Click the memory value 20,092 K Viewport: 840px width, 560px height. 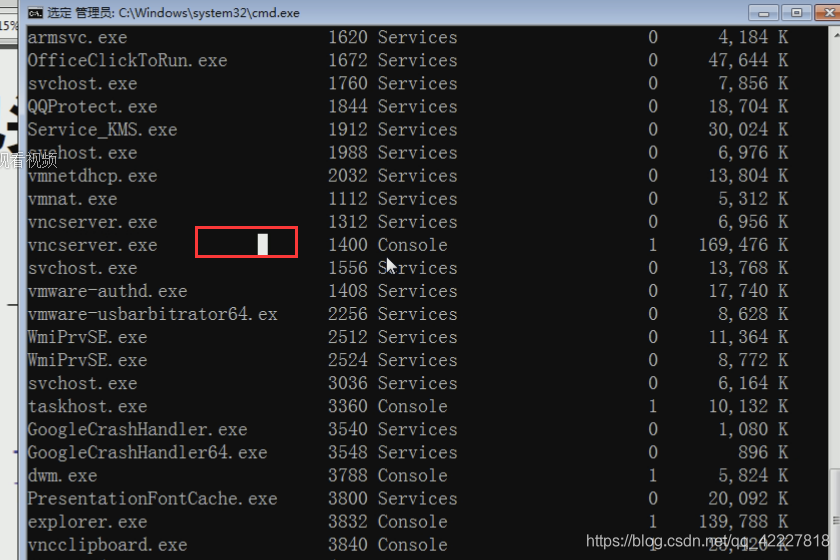pyautogui.click(x=748, y=498)
